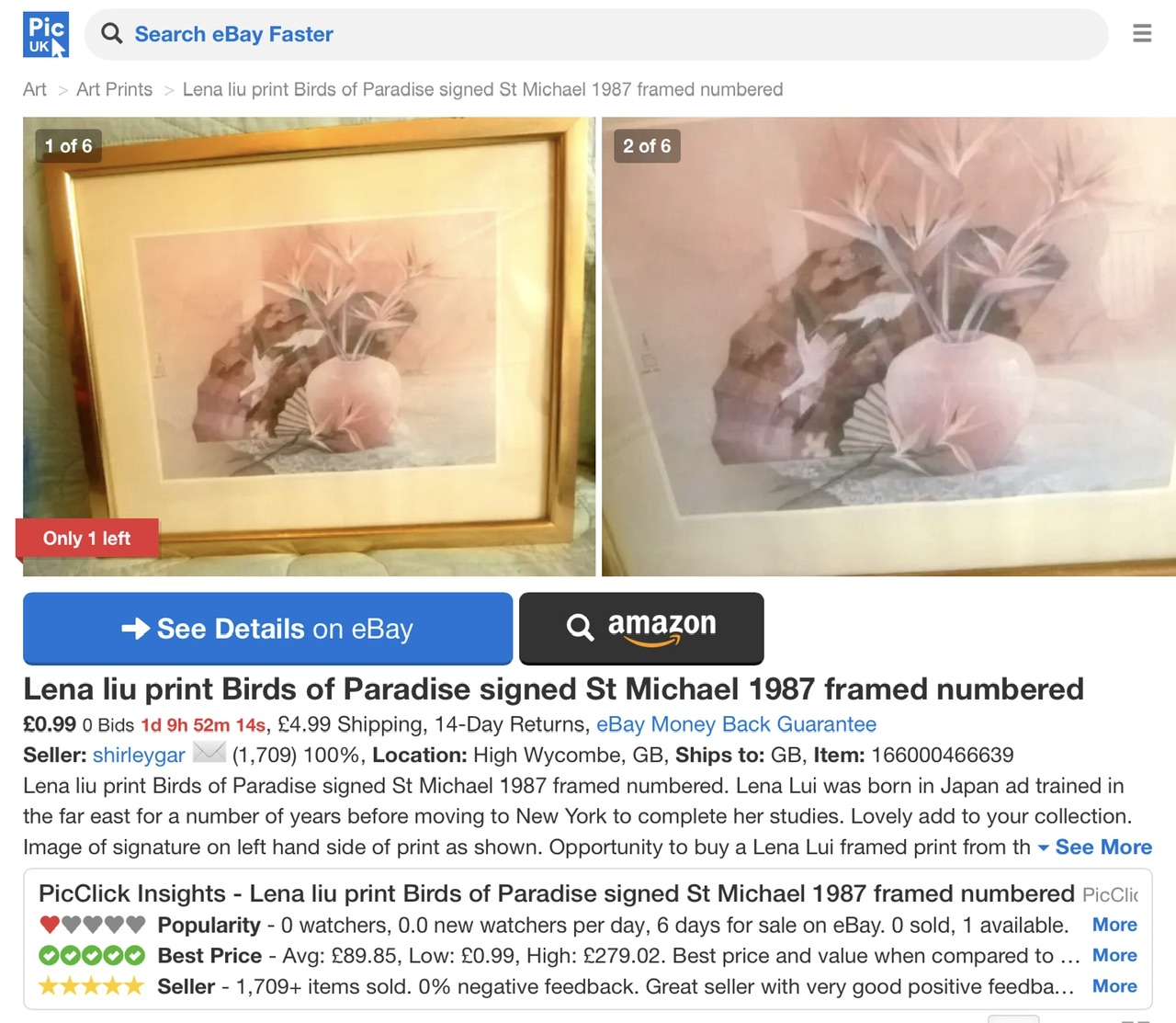Expand Seller insight with More
The image size is (1176, 1023).
(1114, 985)
